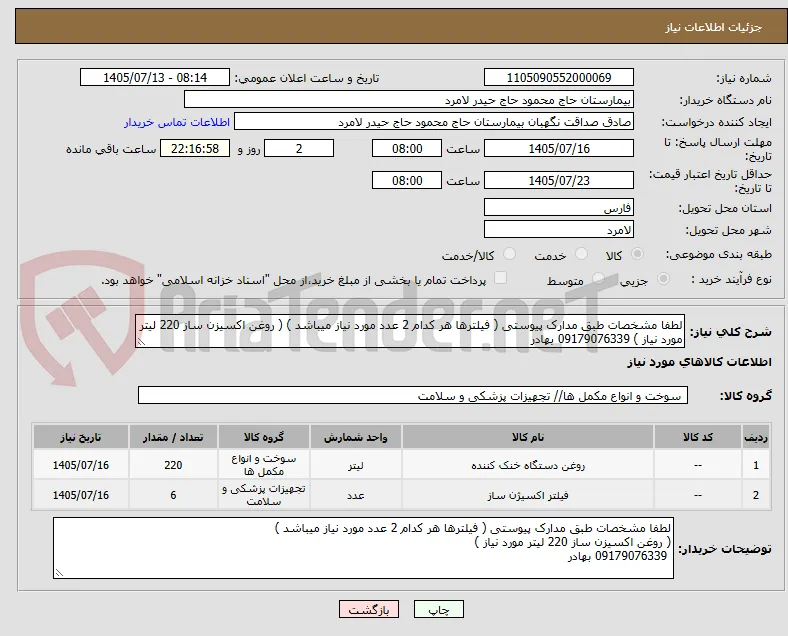Click the unit cell لیتر
The image size is (788, 636).
[355, 465]
